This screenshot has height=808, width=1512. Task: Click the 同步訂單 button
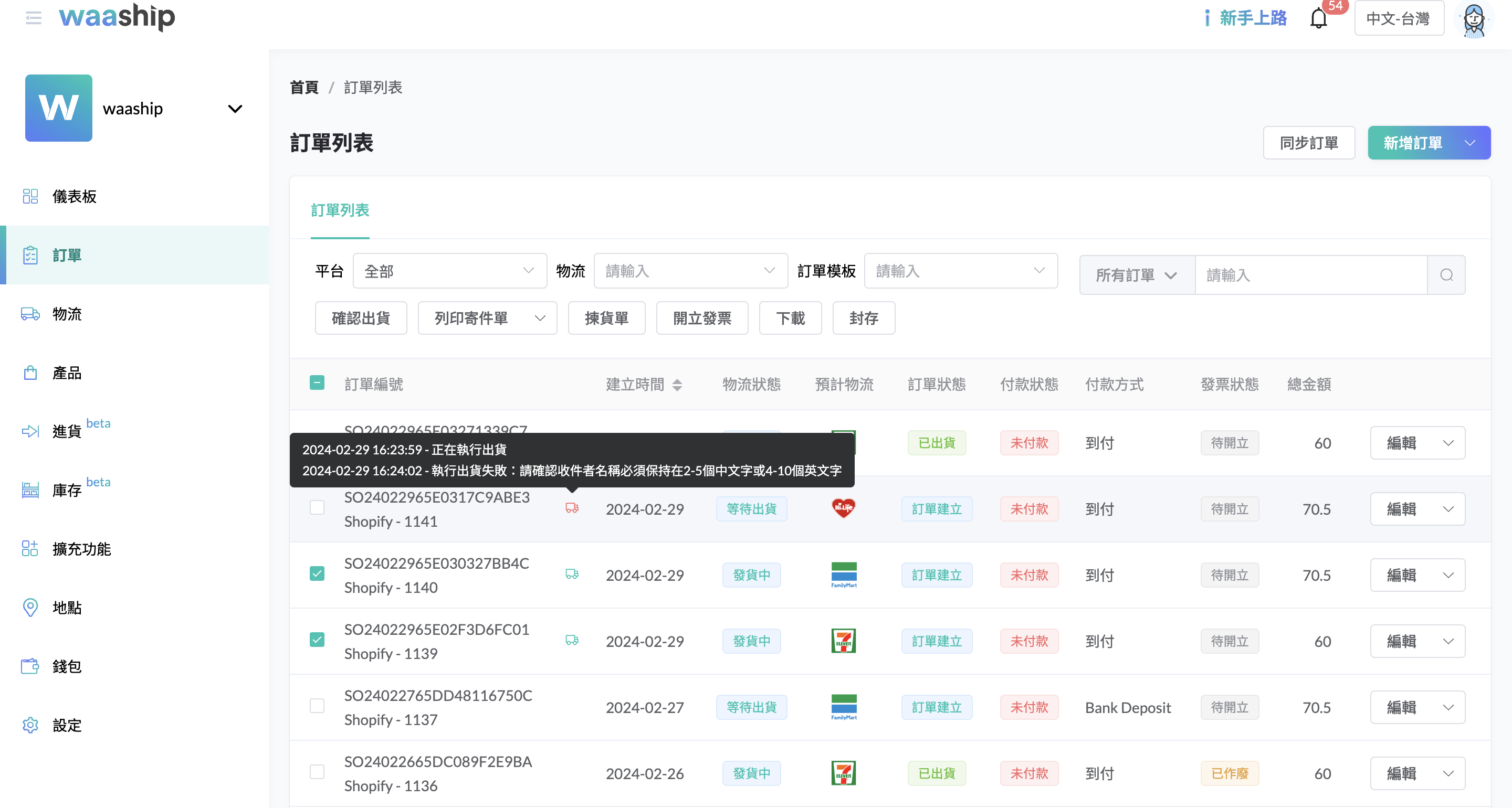point(1308,143)
